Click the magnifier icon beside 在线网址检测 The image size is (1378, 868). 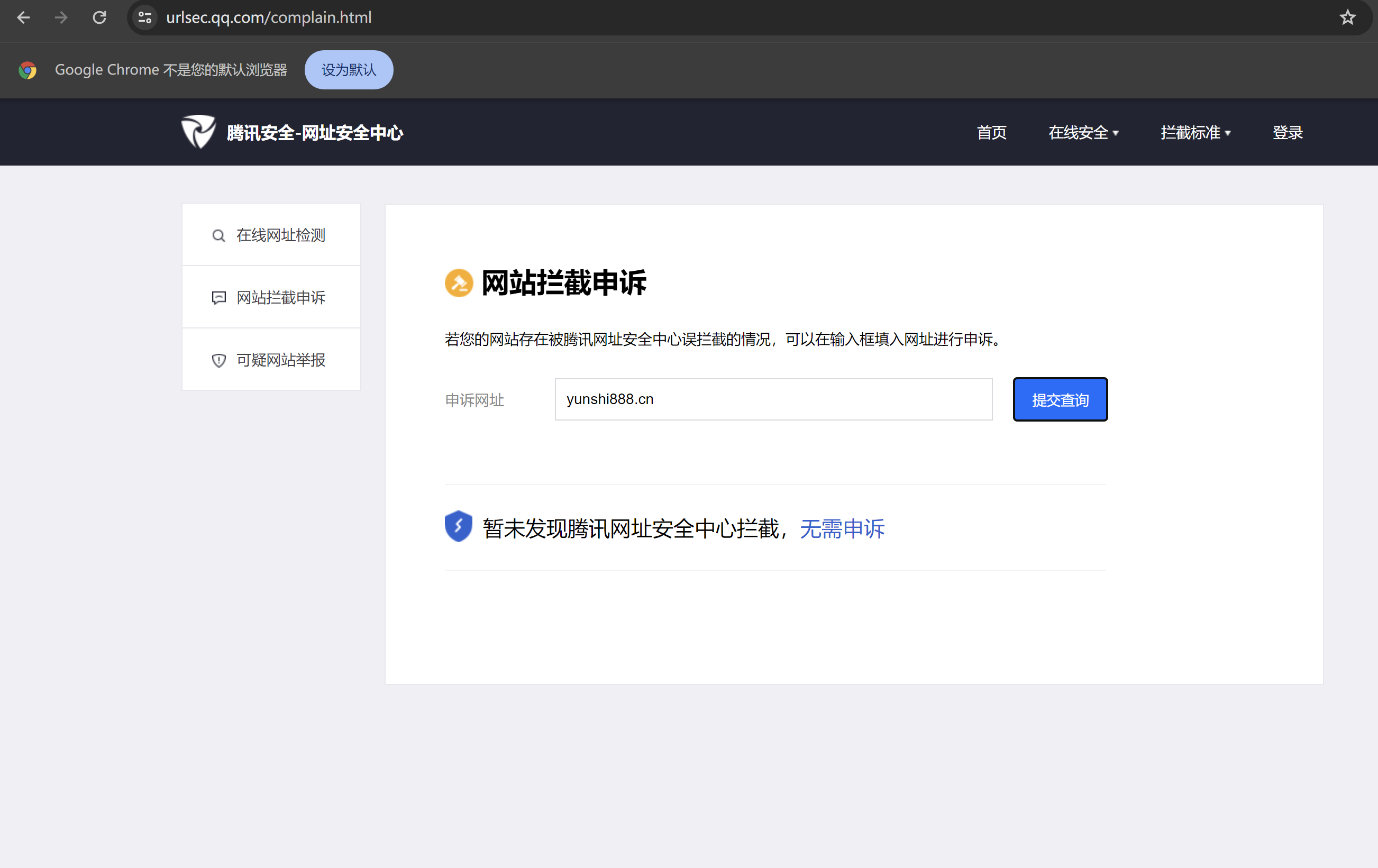click(x=218, y=236)
